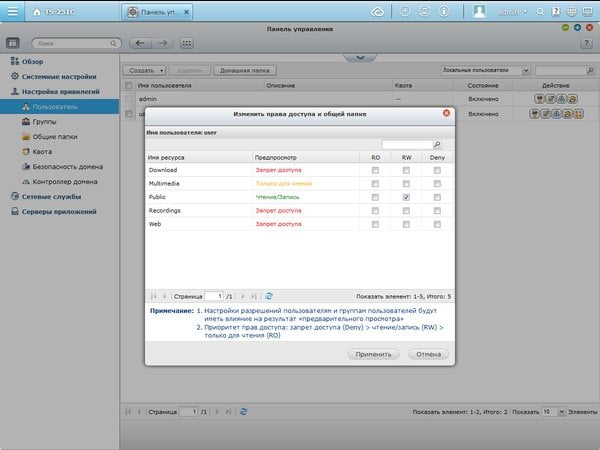Open the admin account dropdown
600x450 pixels.
pos(512,12)
